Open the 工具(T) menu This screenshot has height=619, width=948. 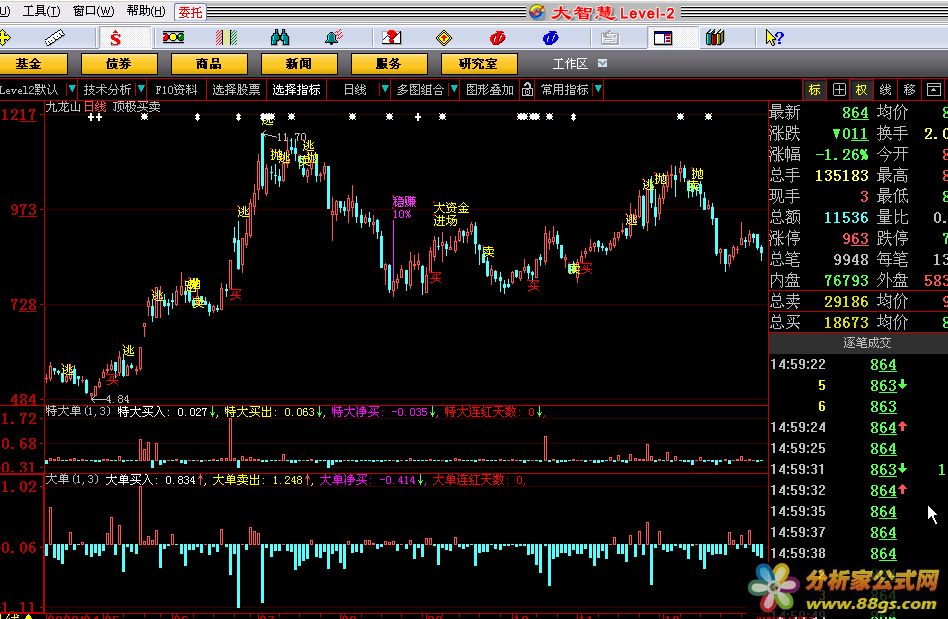(x=41, y=11)
